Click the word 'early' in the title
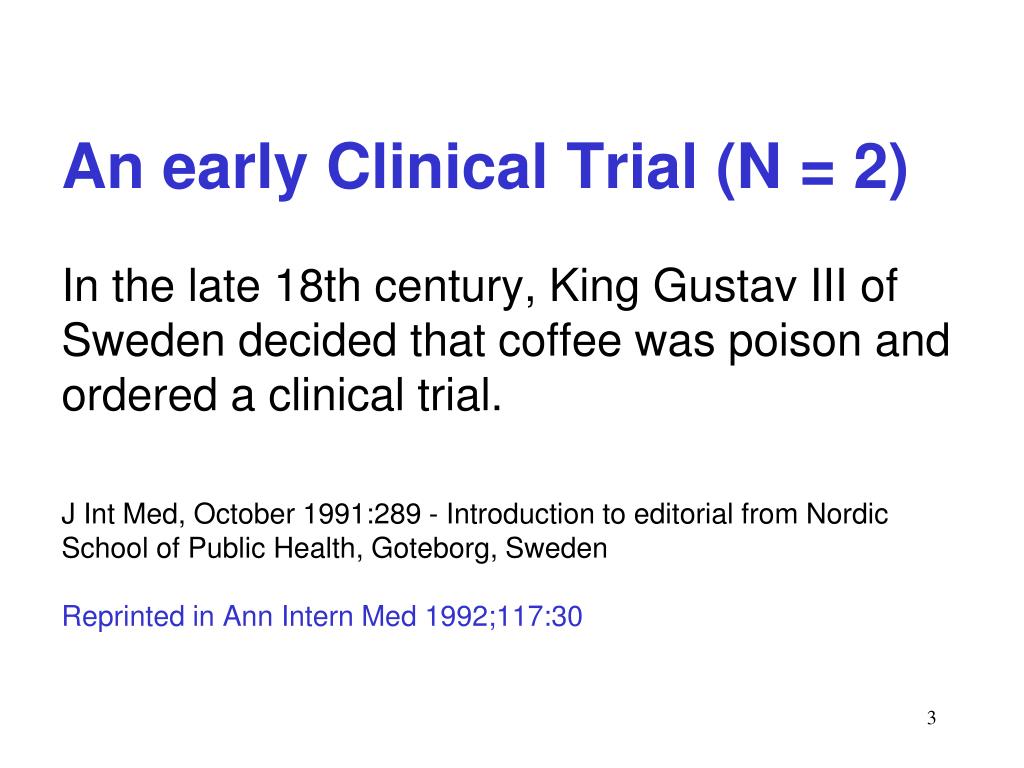The height and width of the screenshot is (768, 1024). click(x=234, y=170)
